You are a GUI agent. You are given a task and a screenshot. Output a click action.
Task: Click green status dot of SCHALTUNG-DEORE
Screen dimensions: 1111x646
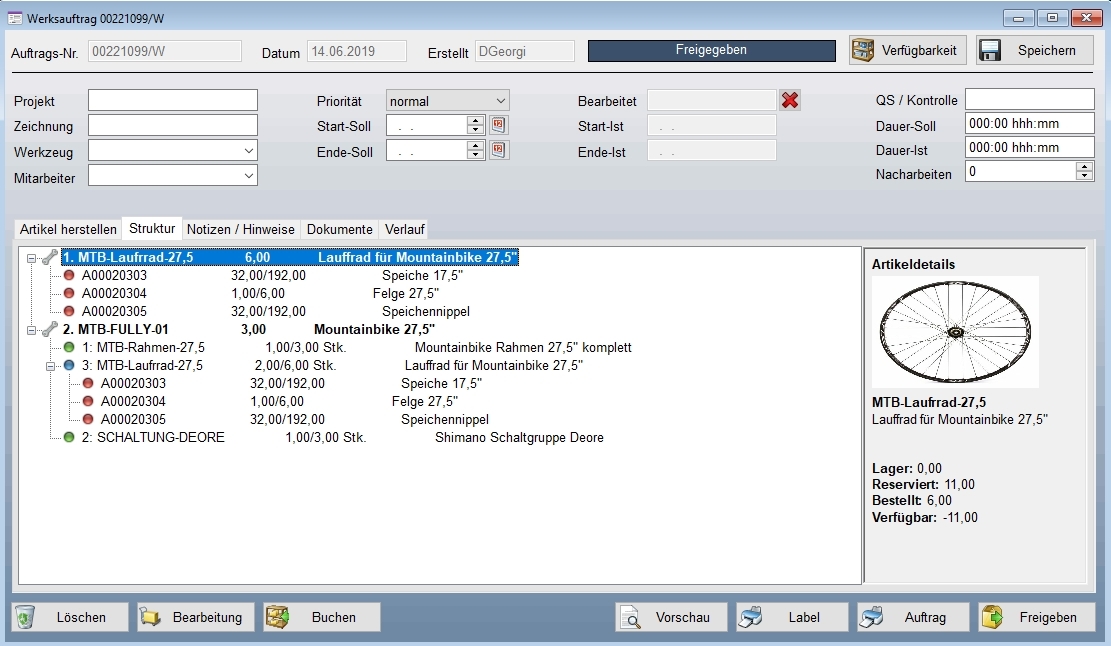69,437
